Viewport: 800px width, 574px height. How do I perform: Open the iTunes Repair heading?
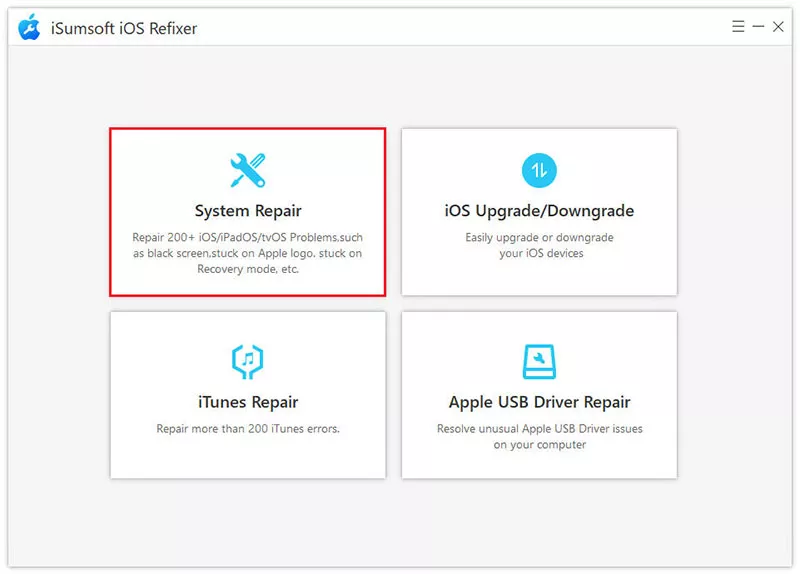(248, 402)
